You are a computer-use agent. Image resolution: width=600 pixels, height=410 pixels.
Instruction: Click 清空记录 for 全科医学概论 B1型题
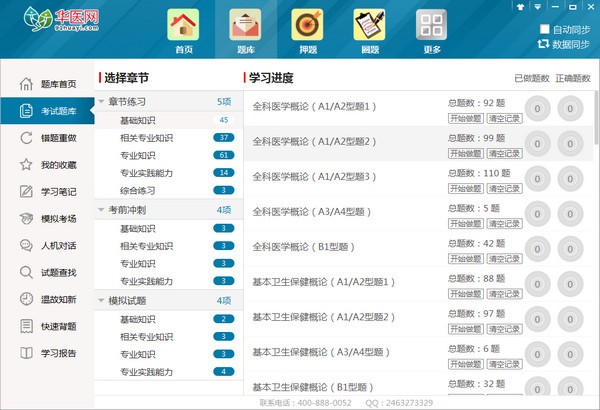504,259
